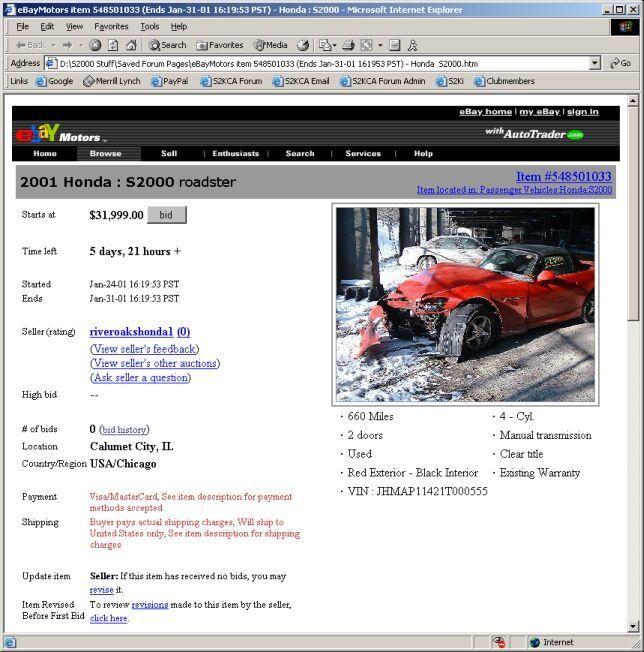Open the Favorites pane from toolbar
The image size is (644, 652).
click(220, 45)
